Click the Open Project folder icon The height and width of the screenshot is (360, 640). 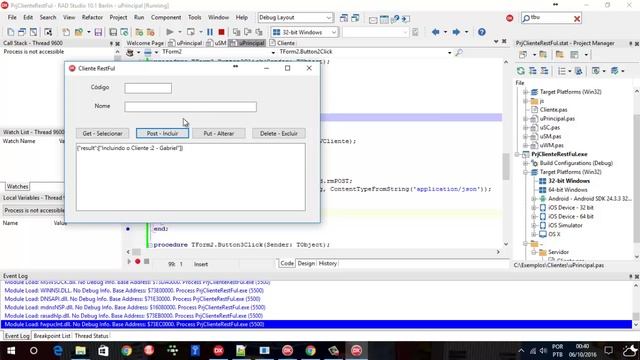click(x=78, y=32)
